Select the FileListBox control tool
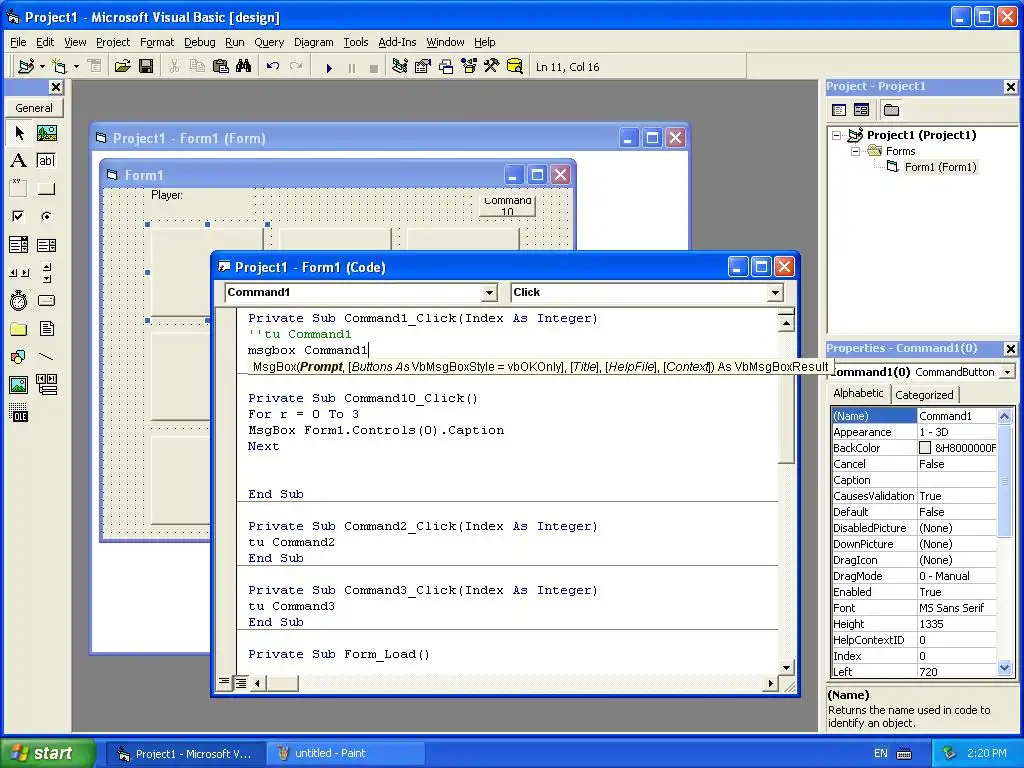 coord(46,328)
